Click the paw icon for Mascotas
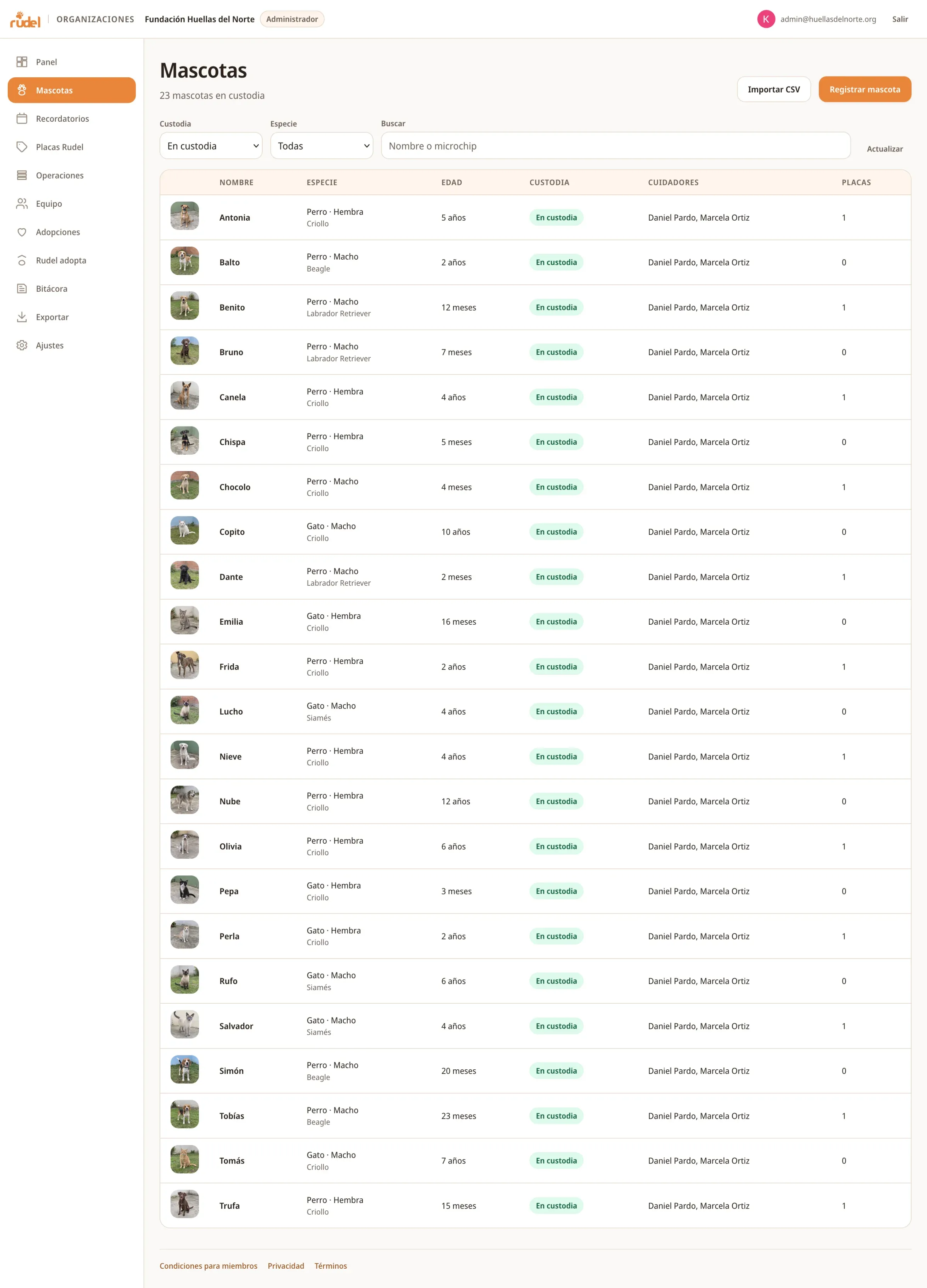This screenshot has width=927, height=1288. click(x=22, y=90)
